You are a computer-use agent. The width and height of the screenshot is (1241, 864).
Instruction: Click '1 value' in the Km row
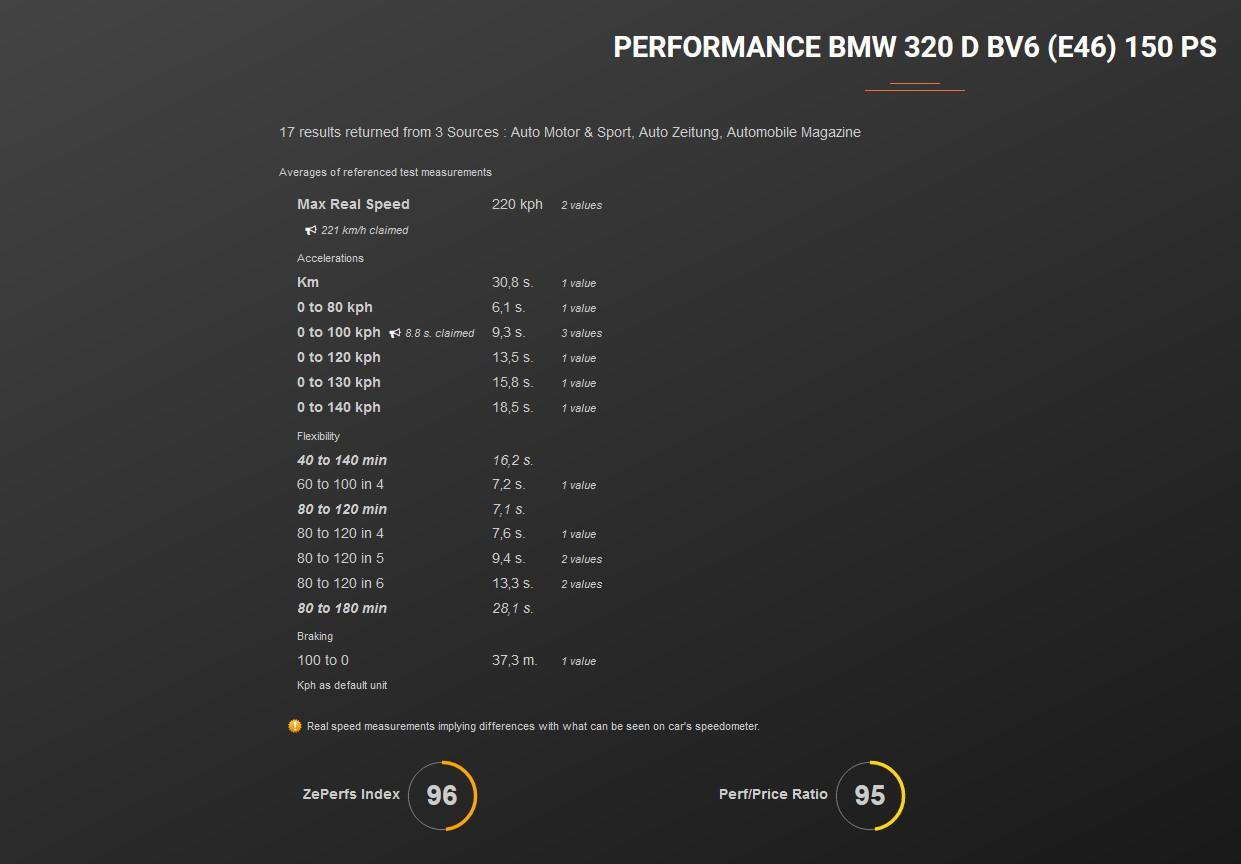(578, 283)
